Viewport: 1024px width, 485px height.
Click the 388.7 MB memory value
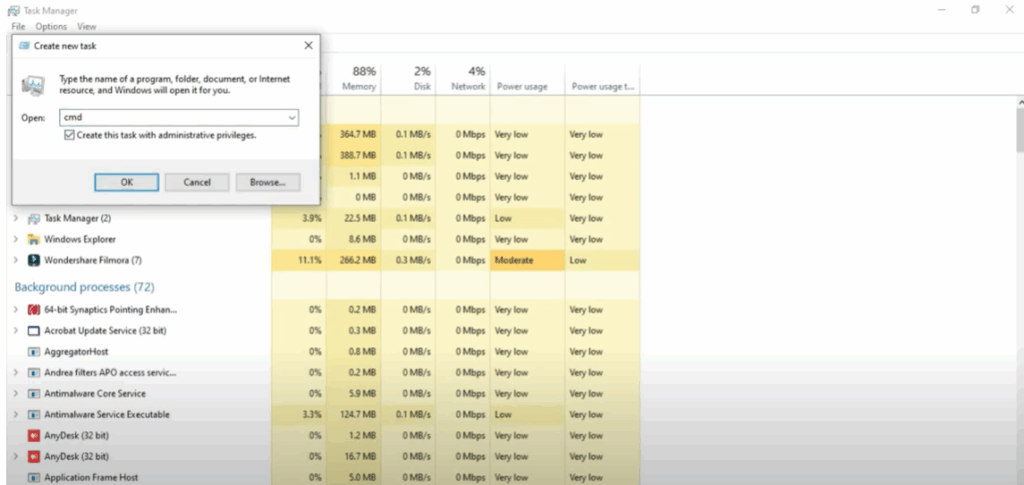(x=358, y=155)
